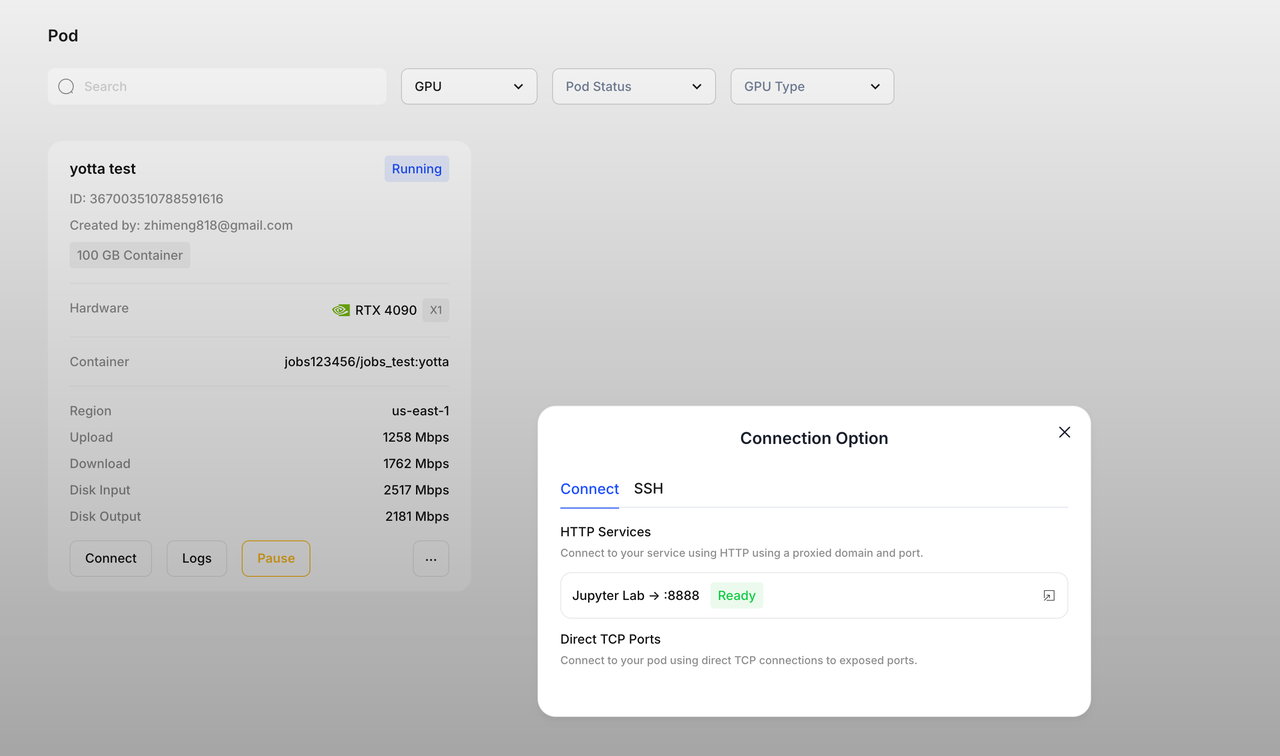Image resolution: width=1280 pixels, height=756 pixels.
Task: Close the Connection Option dialog
Action: click(x=1064, y=432)
